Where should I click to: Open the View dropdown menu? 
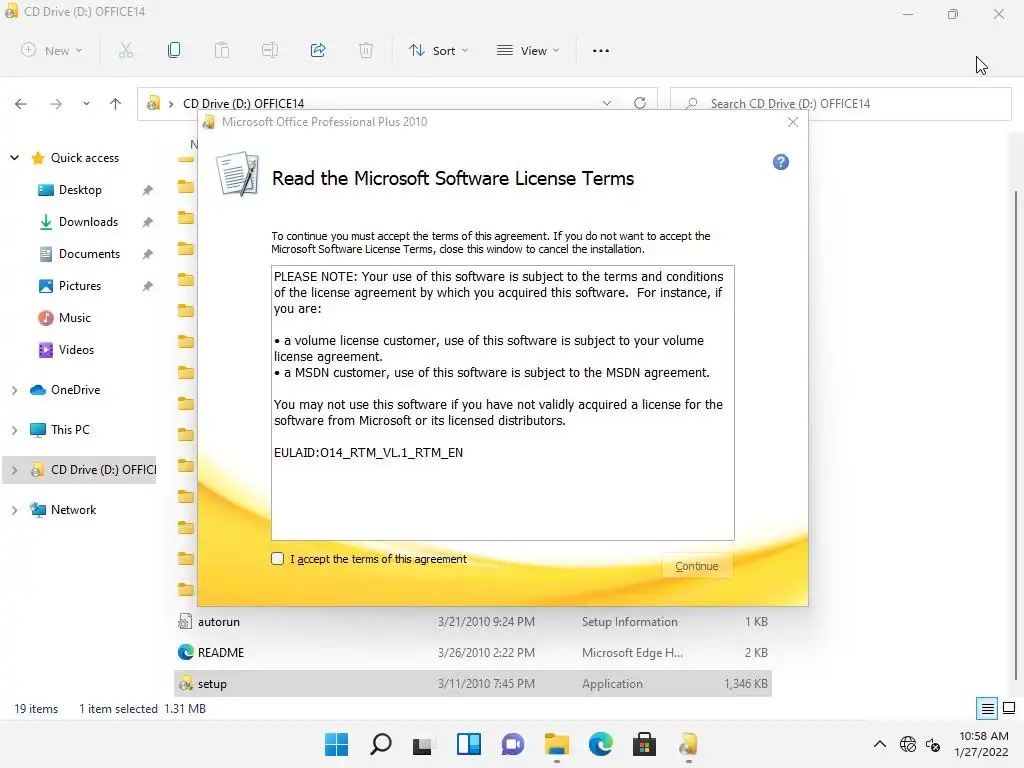528,50
